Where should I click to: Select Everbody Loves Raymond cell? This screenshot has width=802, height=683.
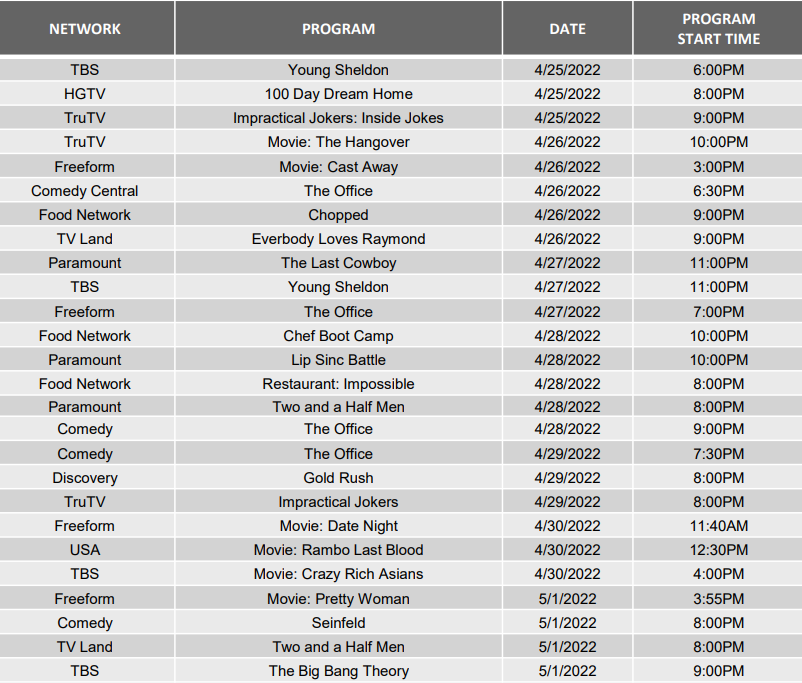click(338, 239)
